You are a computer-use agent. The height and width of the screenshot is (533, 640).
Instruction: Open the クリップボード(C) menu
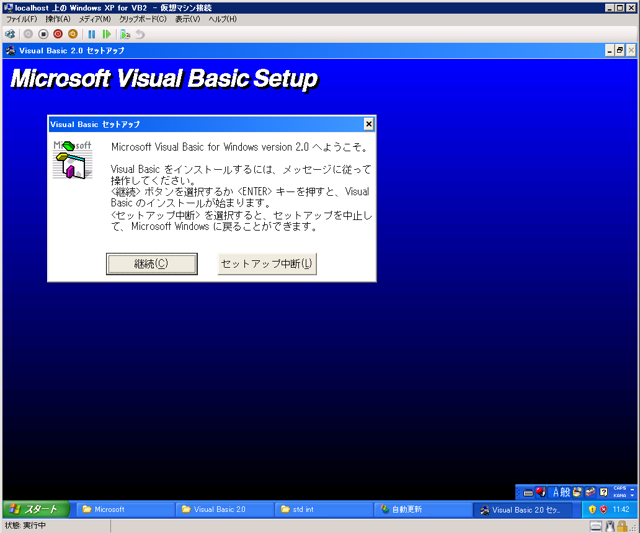coord(143,19)
